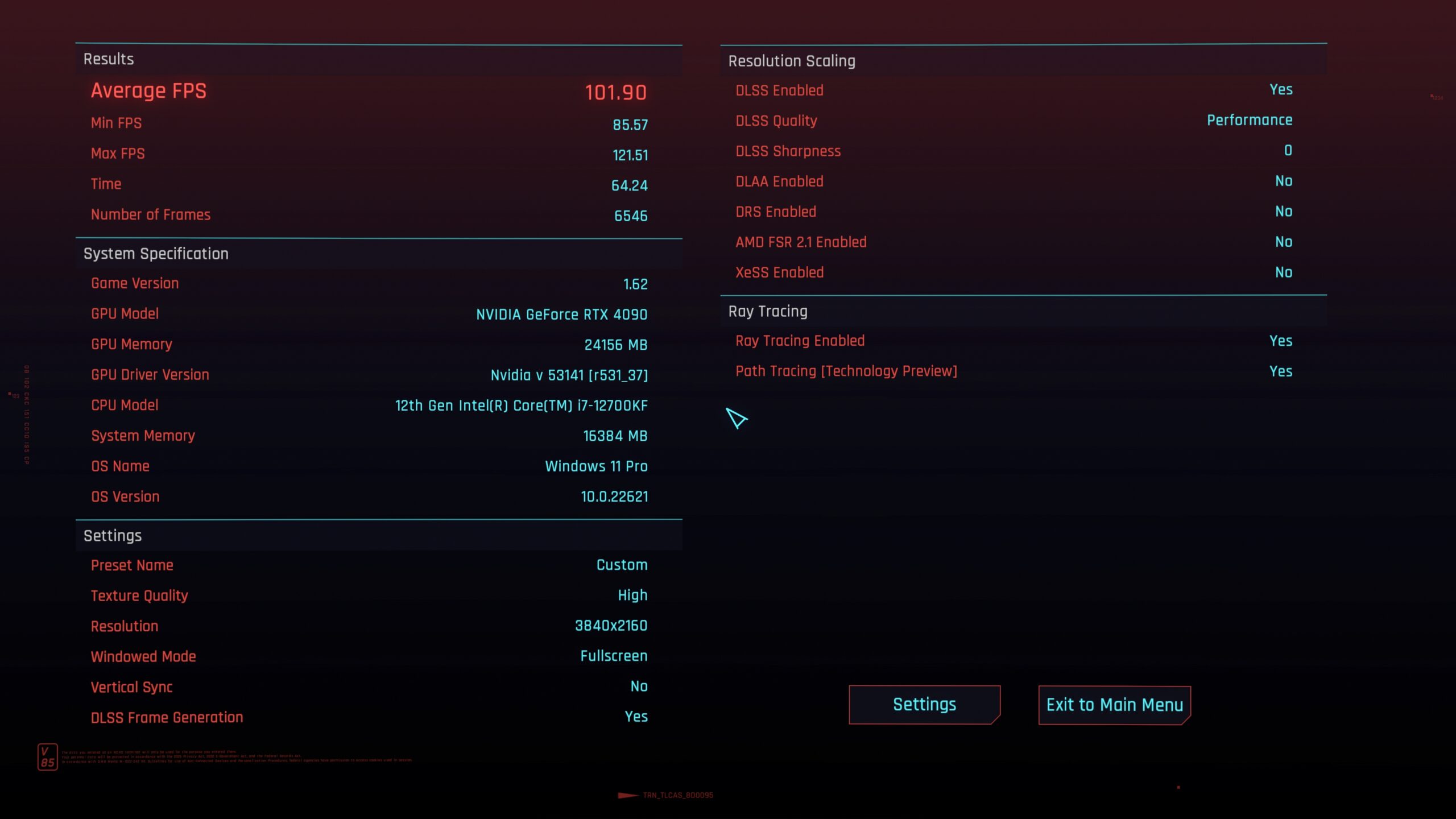Click Exit to Main Menu button
Screen dimensions: 1456x819
[x=1114, y=705]
